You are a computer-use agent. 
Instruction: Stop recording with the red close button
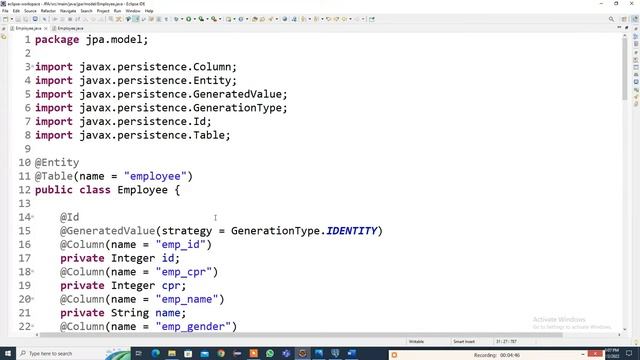tap(596, 354)
